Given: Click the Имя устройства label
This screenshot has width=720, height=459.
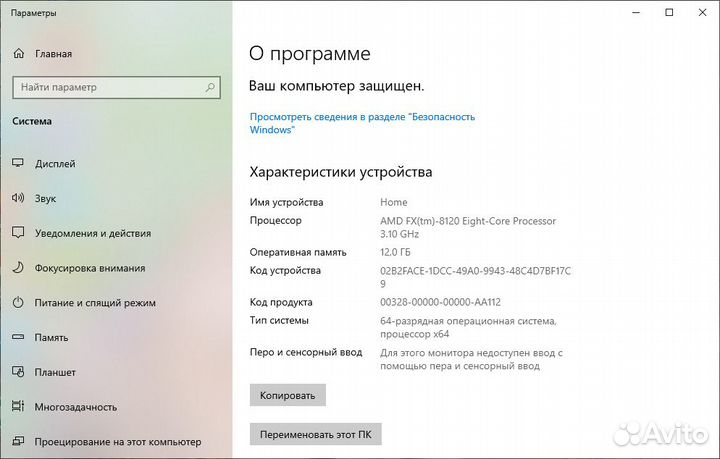Looking at the screenshot, I should coord(287,202).
